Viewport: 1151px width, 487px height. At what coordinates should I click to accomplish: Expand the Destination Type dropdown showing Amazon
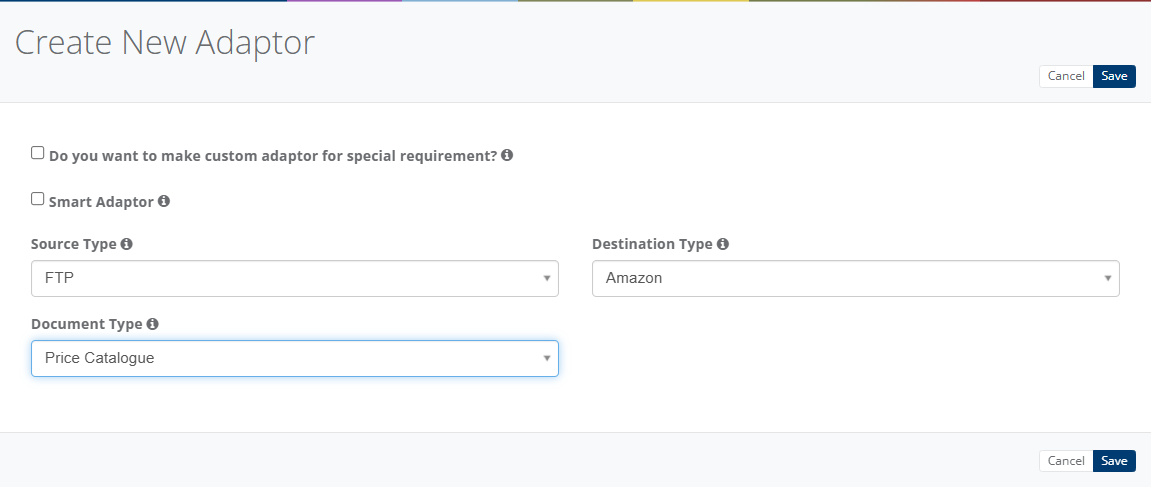[x=855, y=278]
